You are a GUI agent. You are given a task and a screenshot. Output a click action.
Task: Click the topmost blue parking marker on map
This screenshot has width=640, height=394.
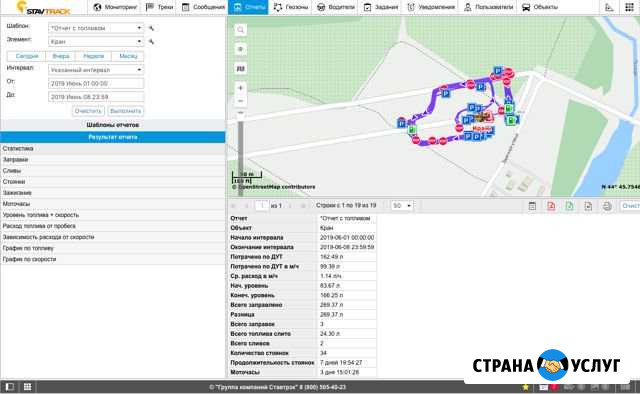click(x=498, y=71)
